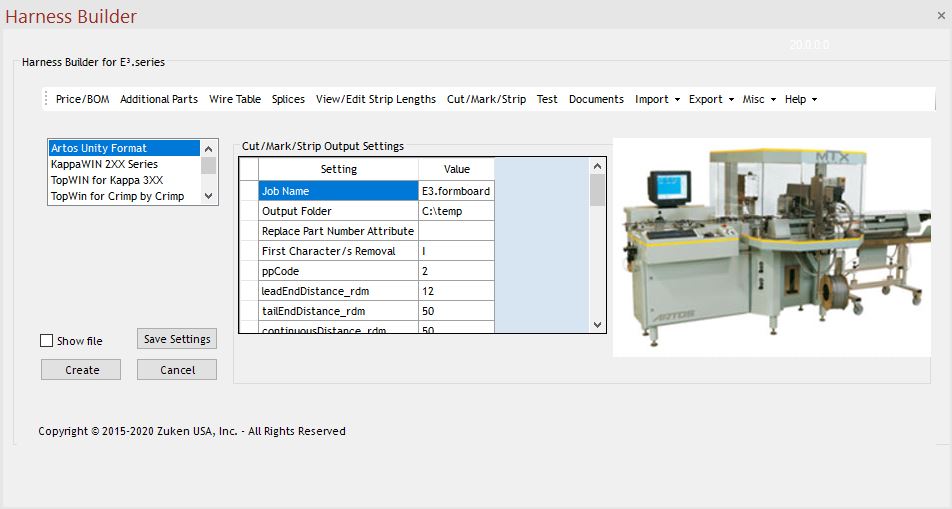This screenshot has height=509, width=952.
Task: Click format list scroll up arrow
Action: [209, 149]
